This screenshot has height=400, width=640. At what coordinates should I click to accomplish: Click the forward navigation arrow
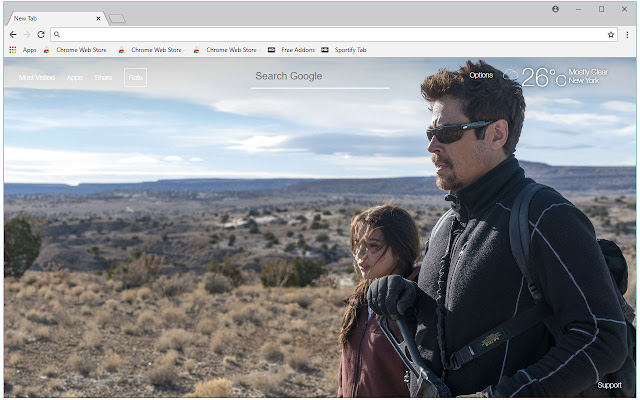point(27,35)
